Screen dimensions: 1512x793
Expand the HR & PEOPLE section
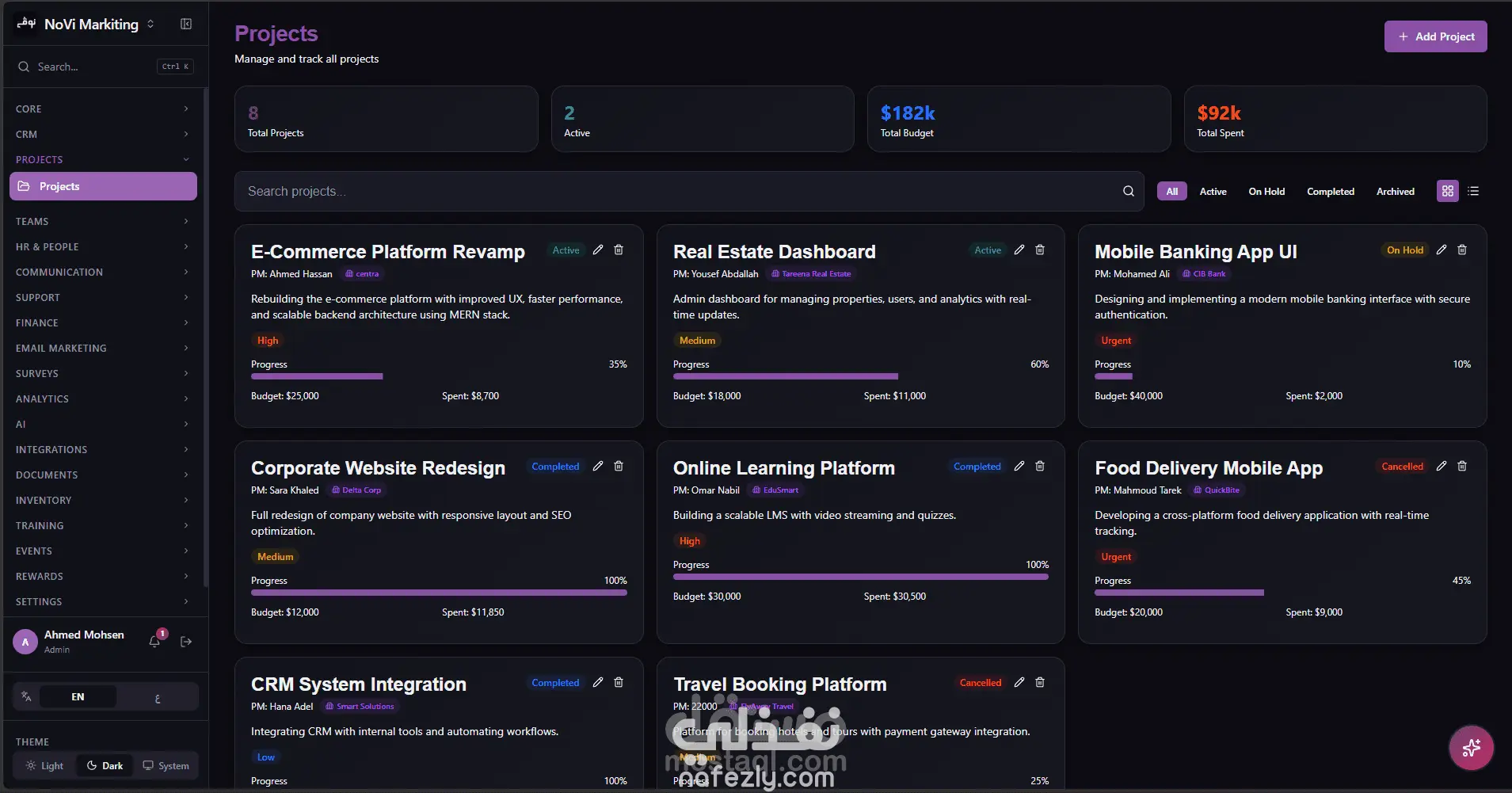pyautogui.click(x=103, y=246)
